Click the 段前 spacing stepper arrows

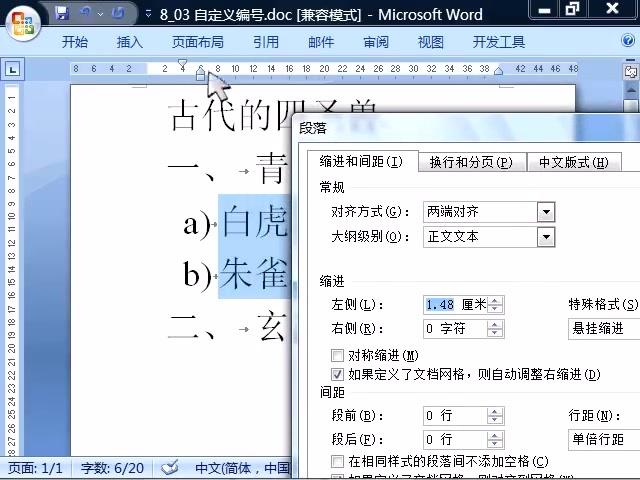pyautogui.click(x=495, y=416)
